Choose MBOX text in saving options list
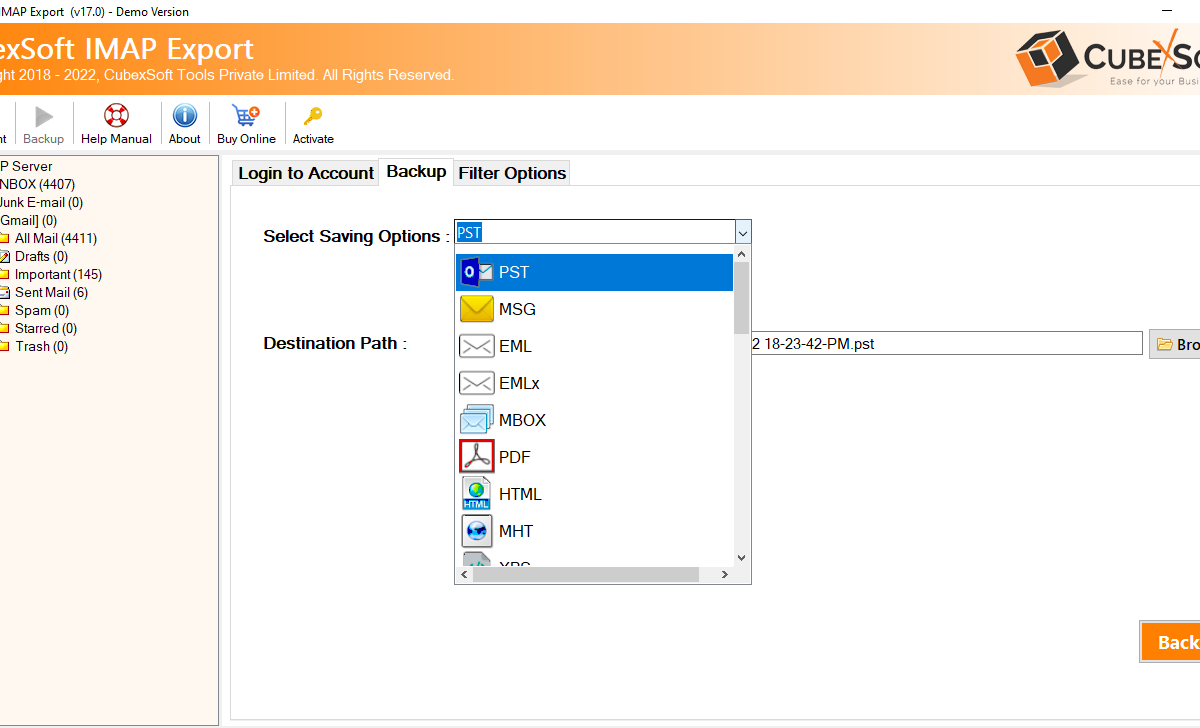This screenshot has height=728, width=1200. coord(522,420)
